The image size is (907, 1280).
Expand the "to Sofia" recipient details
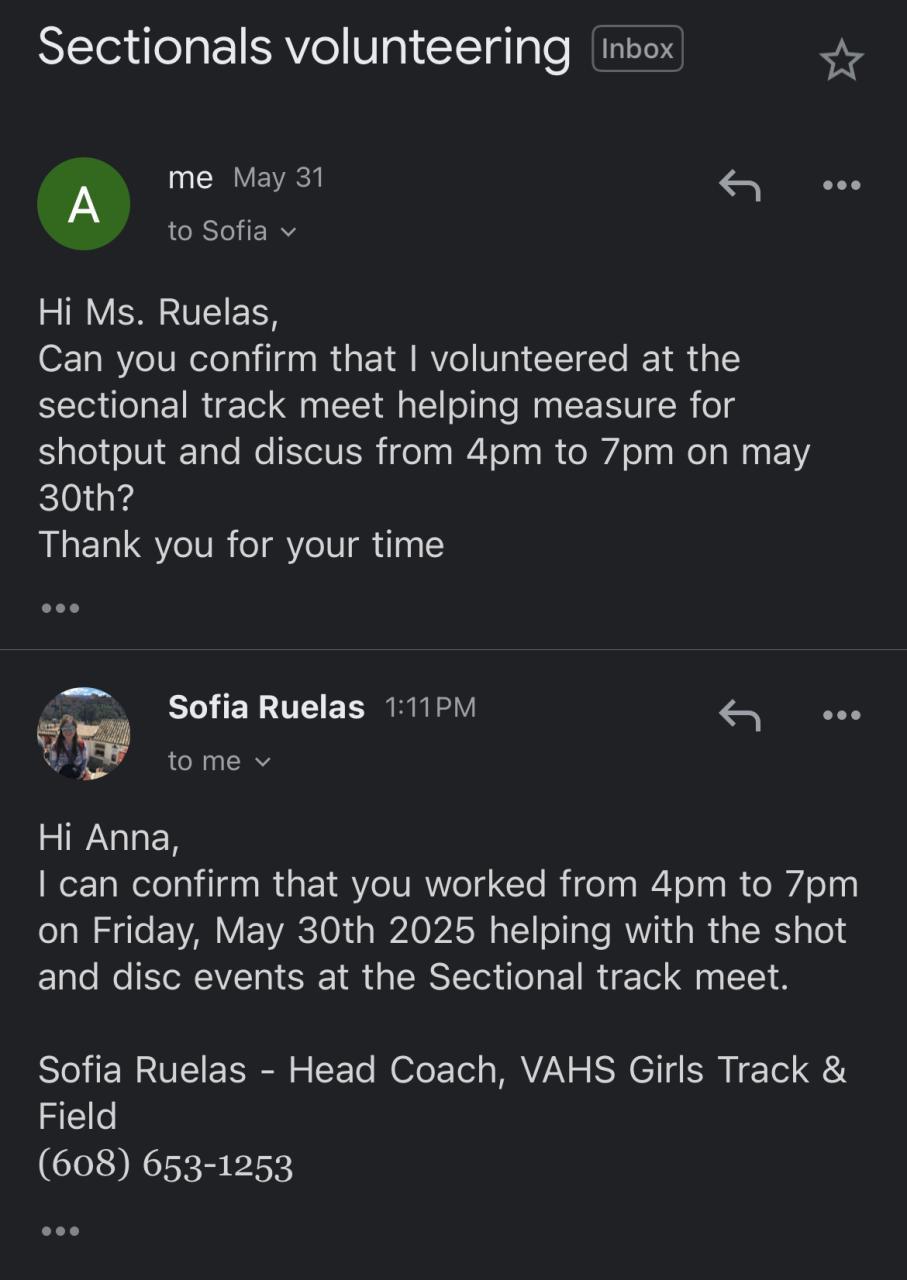232,231
